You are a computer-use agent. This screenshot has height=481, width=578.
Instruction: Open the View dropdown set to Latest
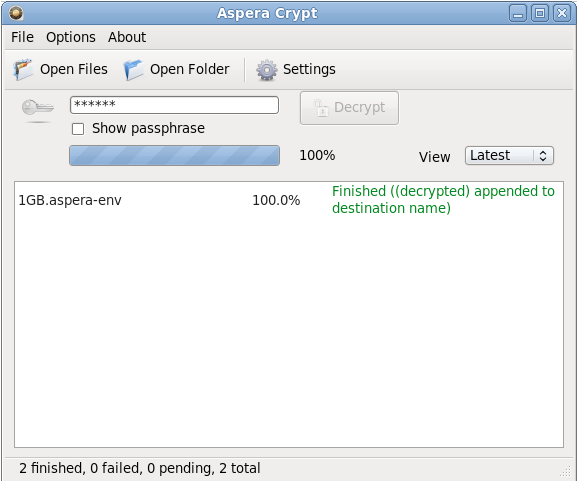click(509, 156)
